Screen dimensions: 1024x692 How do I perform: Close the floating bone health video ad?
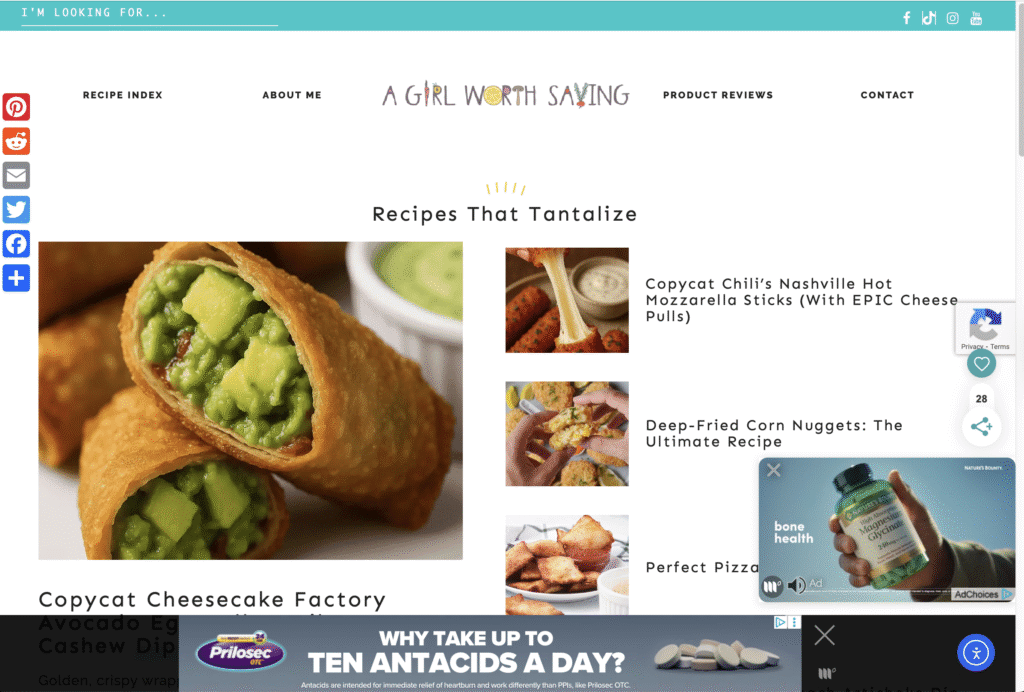click(774, 470)
